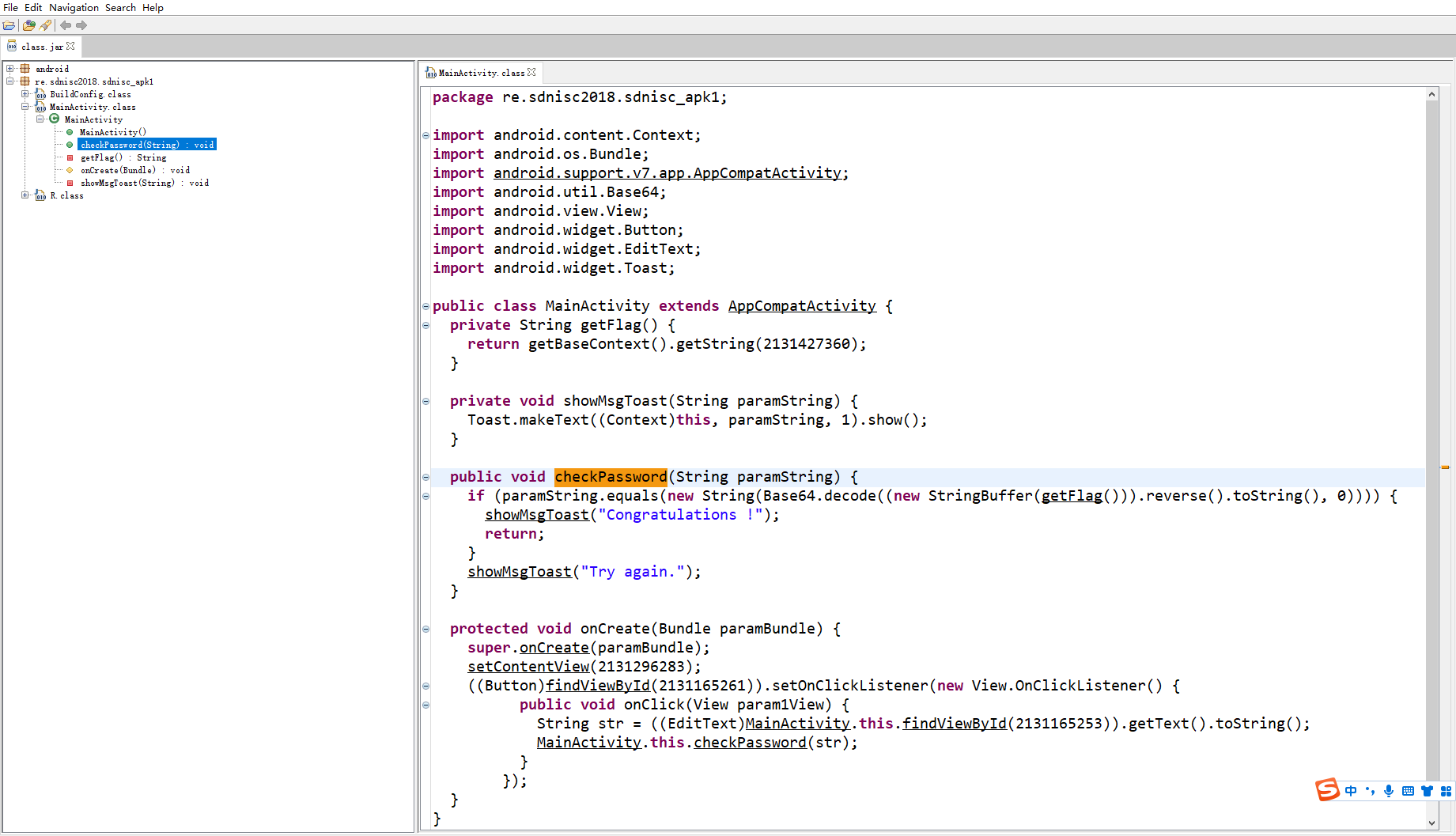Viewport: 1456px width, 836px height.
Task: Open the Sogou skin shirt icon
Action: pyautogui.click(x=1427, y=791)
